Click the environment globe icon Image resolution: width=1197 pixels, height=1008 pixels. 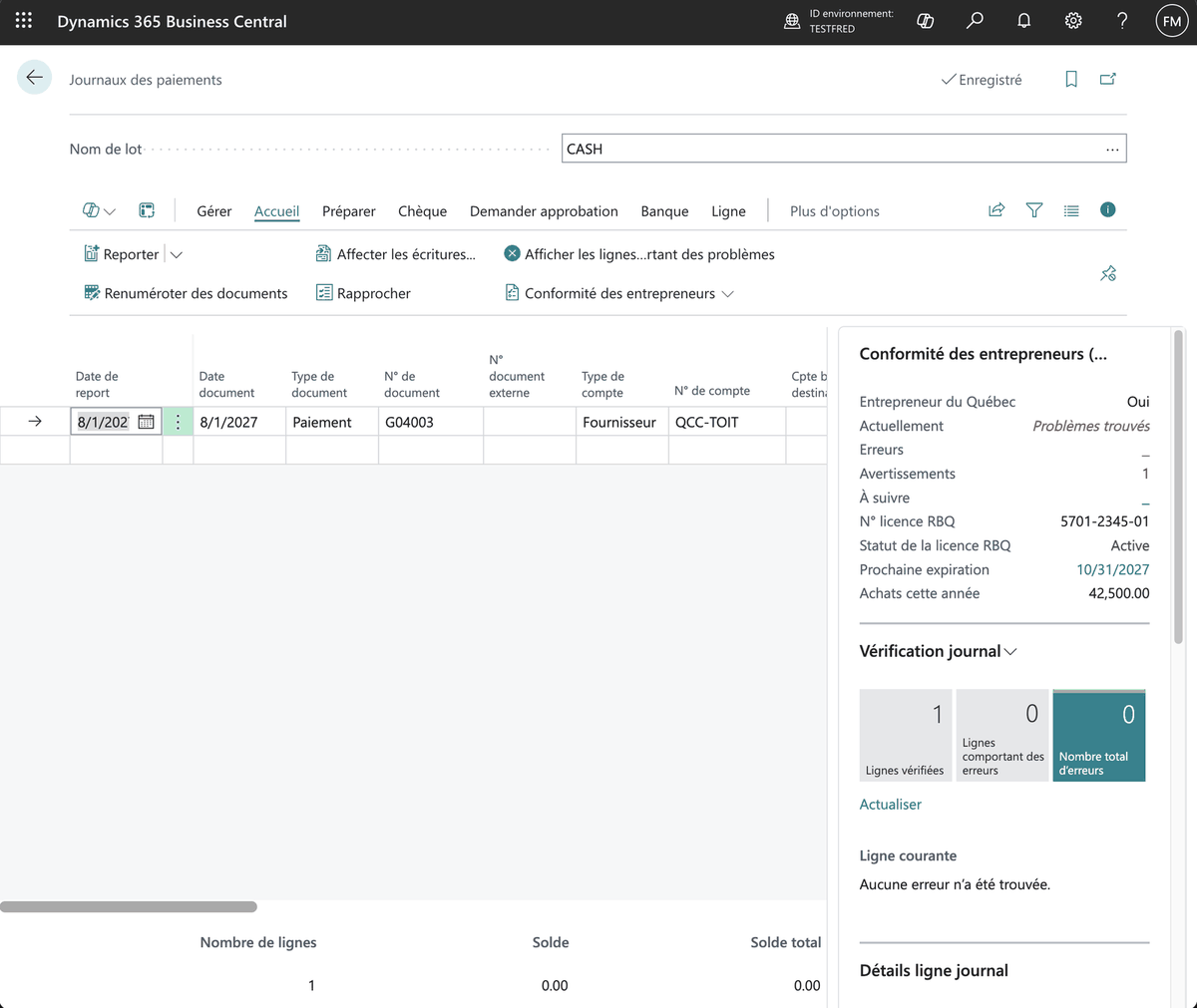tap(792, 21)
